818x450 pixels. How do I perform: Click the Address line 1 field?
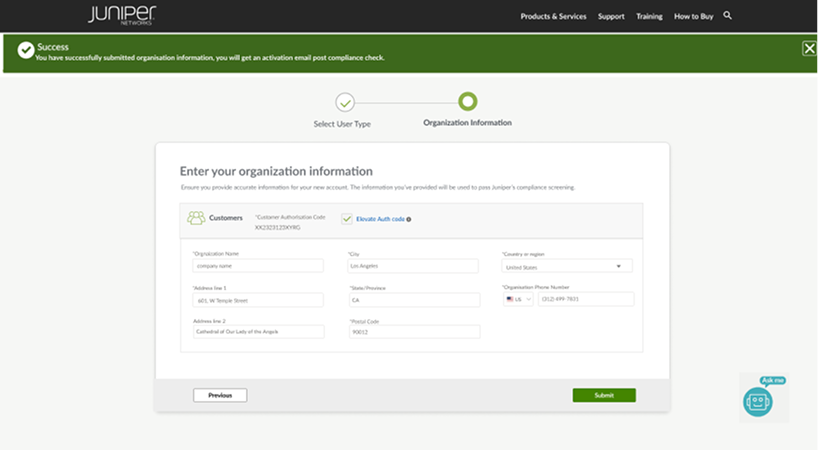click(258, 300)
